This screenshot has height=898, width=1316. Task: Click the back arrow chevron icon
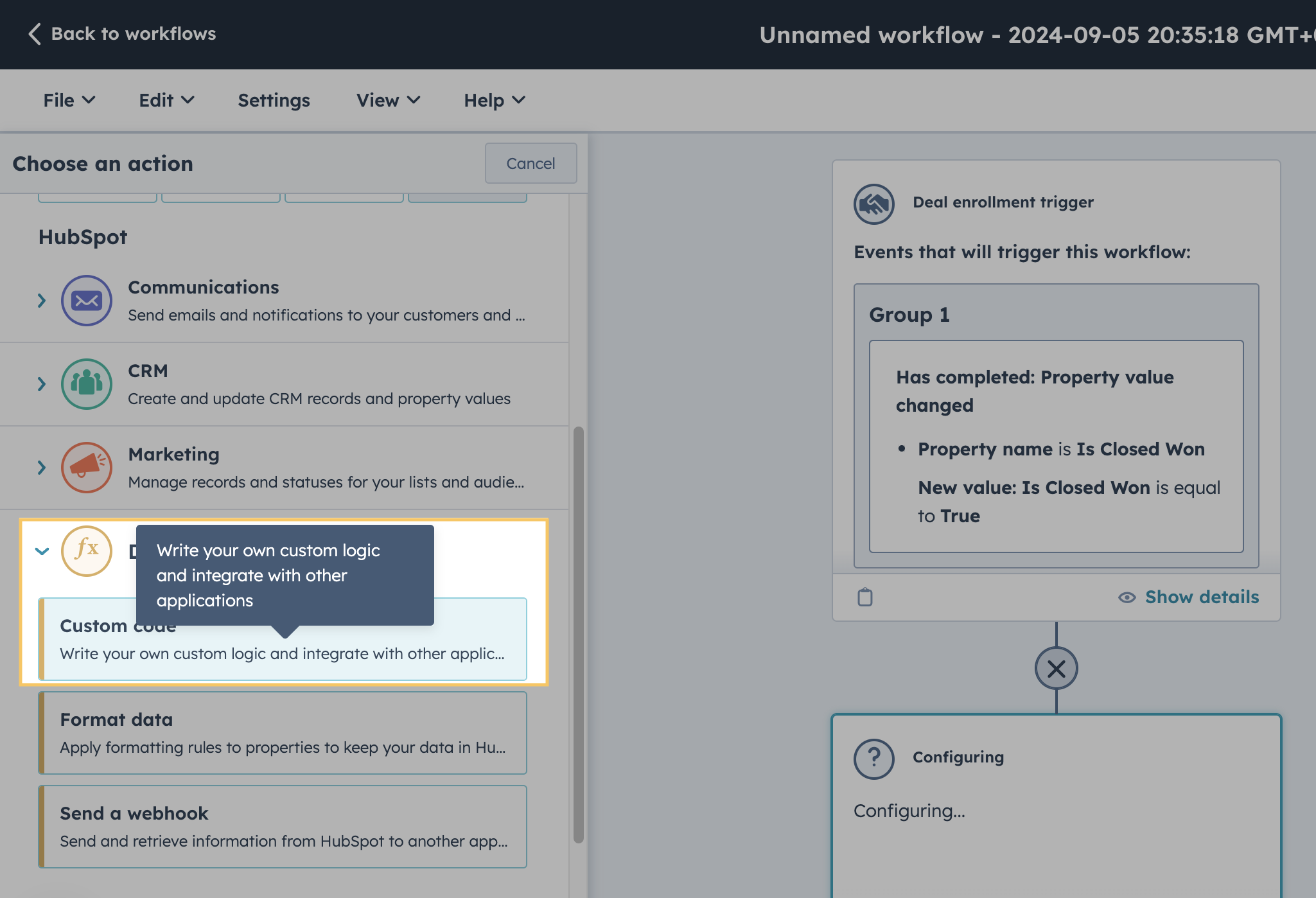point(35,34)
